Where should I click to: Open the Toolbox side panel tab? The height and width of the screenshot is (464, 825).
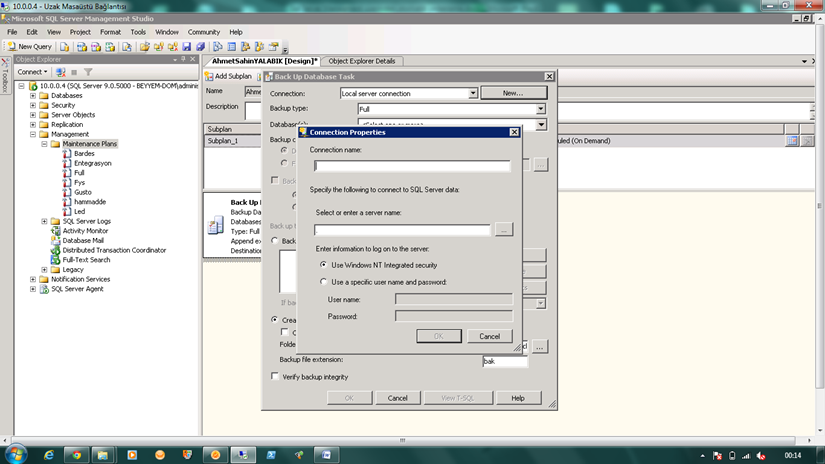point(5,75)
